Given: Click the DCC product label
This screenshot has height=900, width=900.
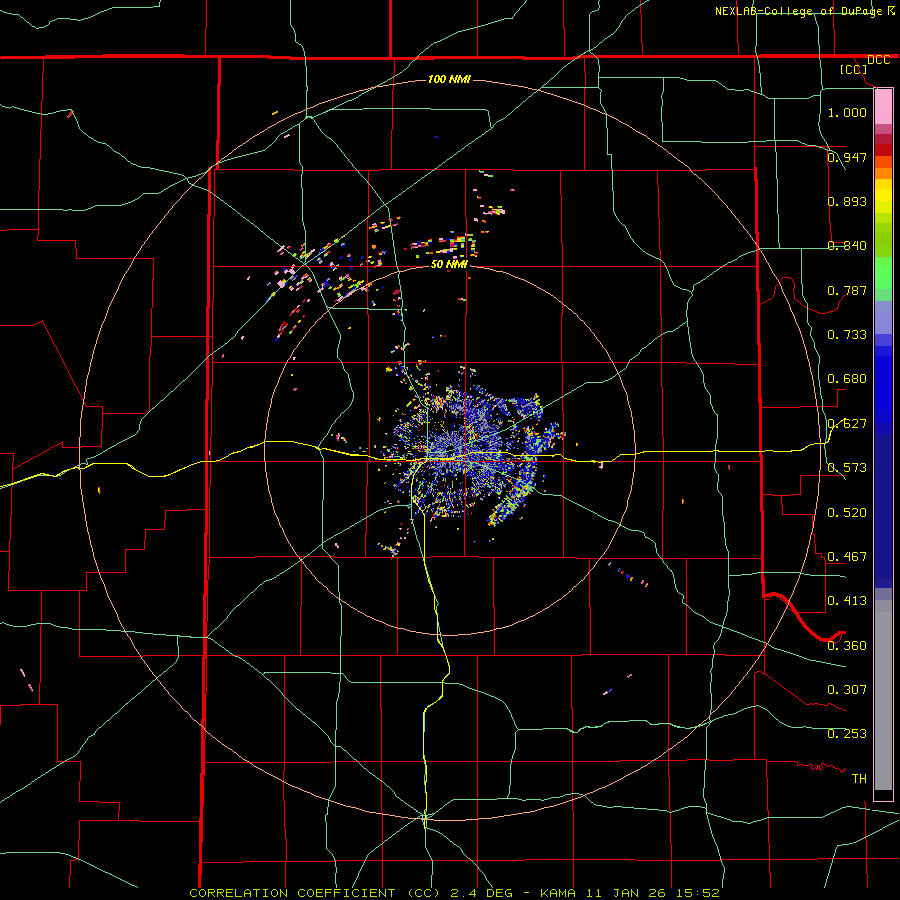Looking at the screenshot, I should (x=878, y=60).
